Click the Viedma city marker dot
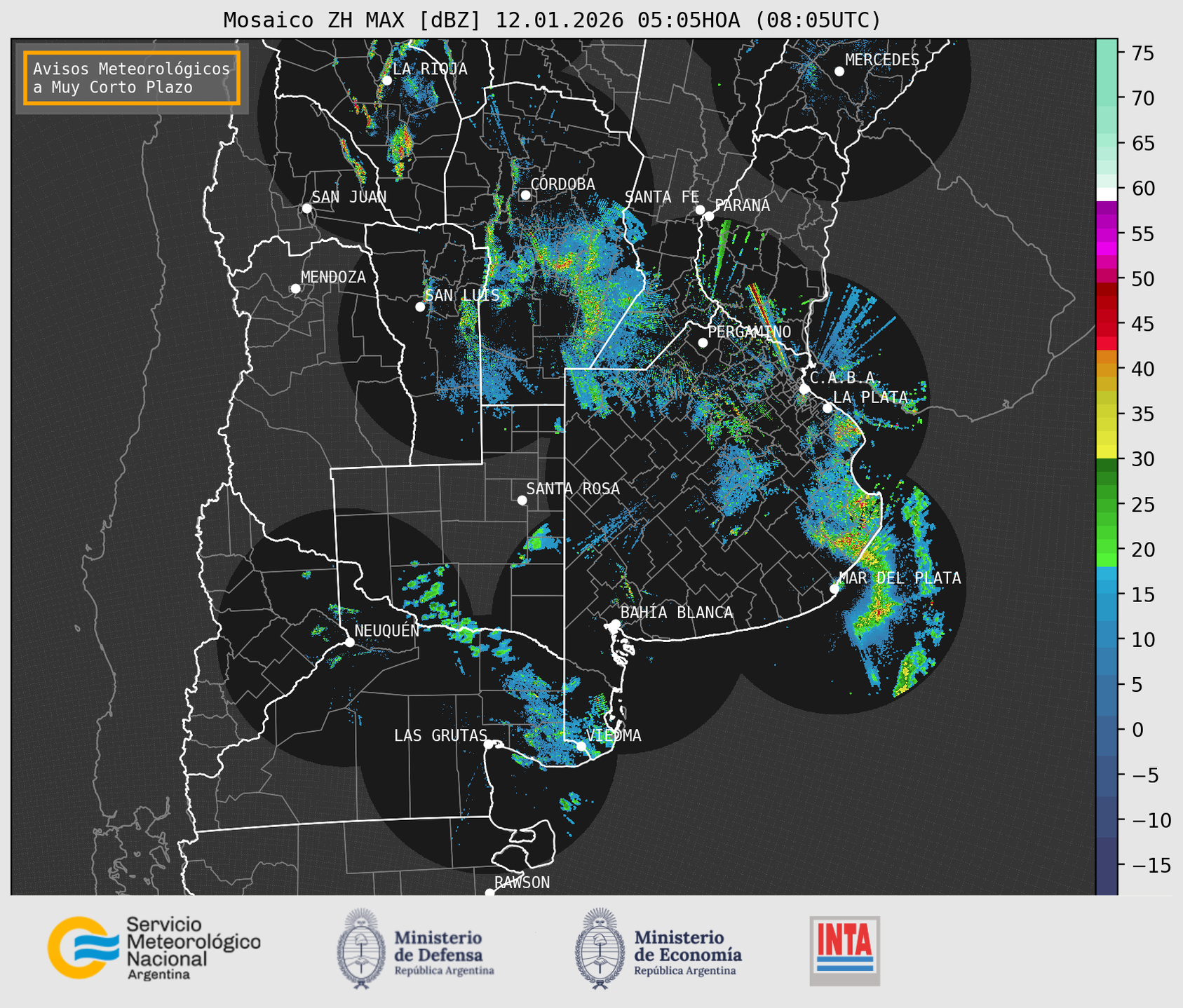This screenshot has height=1008, width=1183. (581, 746)
